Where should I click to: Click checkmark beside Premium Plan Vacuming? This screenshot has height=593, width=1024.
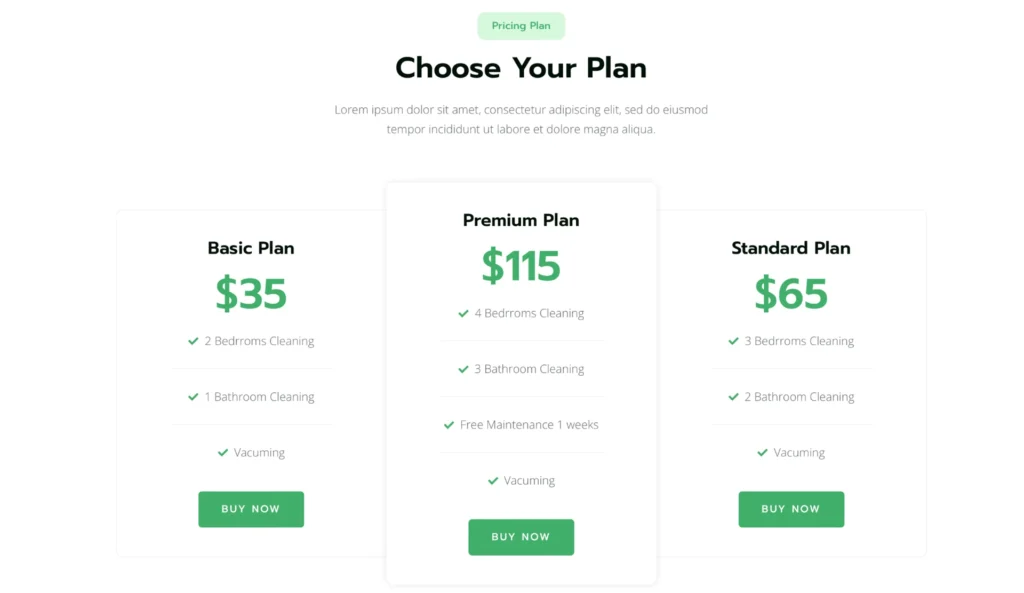pos(492,481)
